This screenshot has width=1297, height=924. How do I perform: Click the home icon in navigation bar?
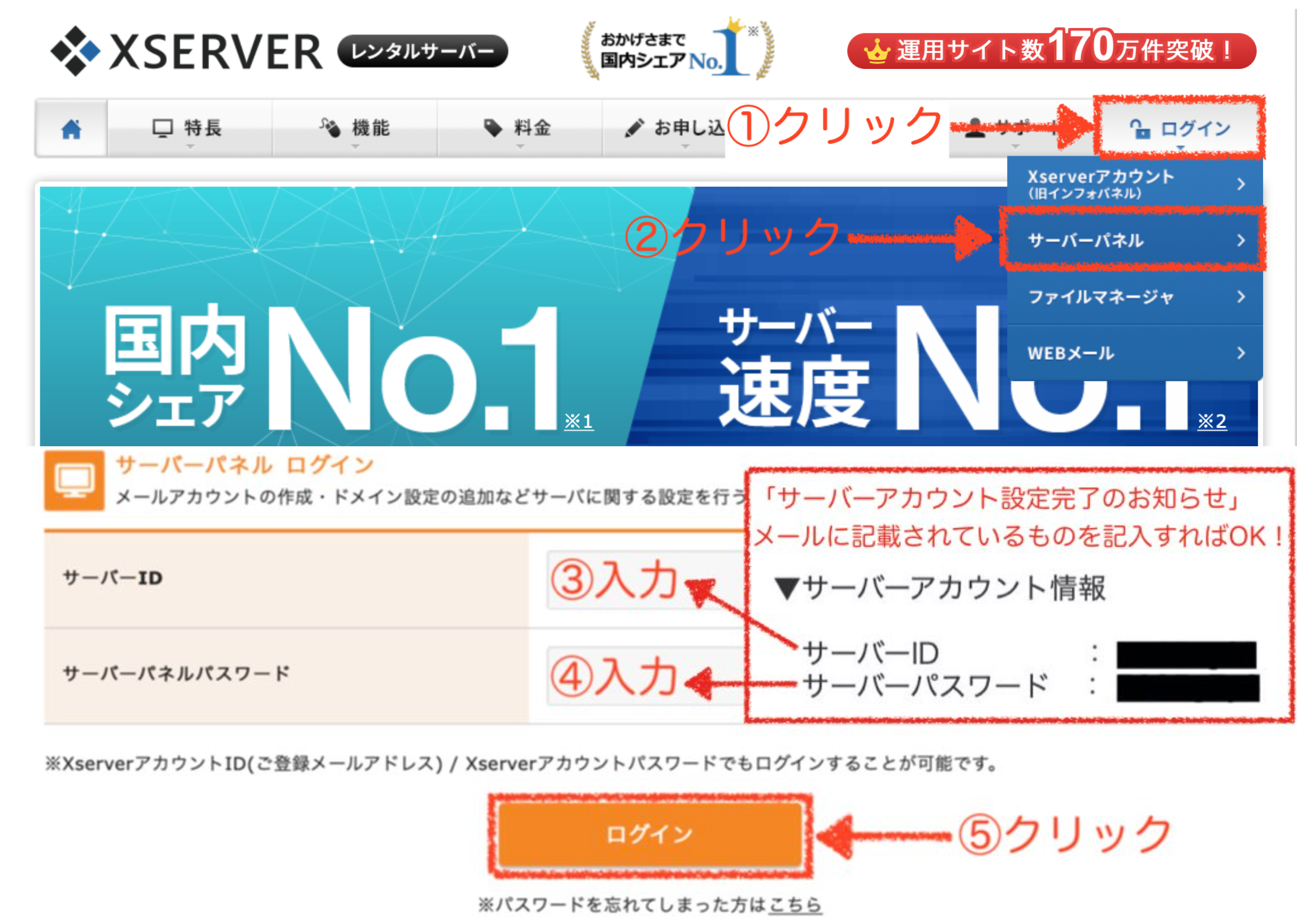point(71,129)
